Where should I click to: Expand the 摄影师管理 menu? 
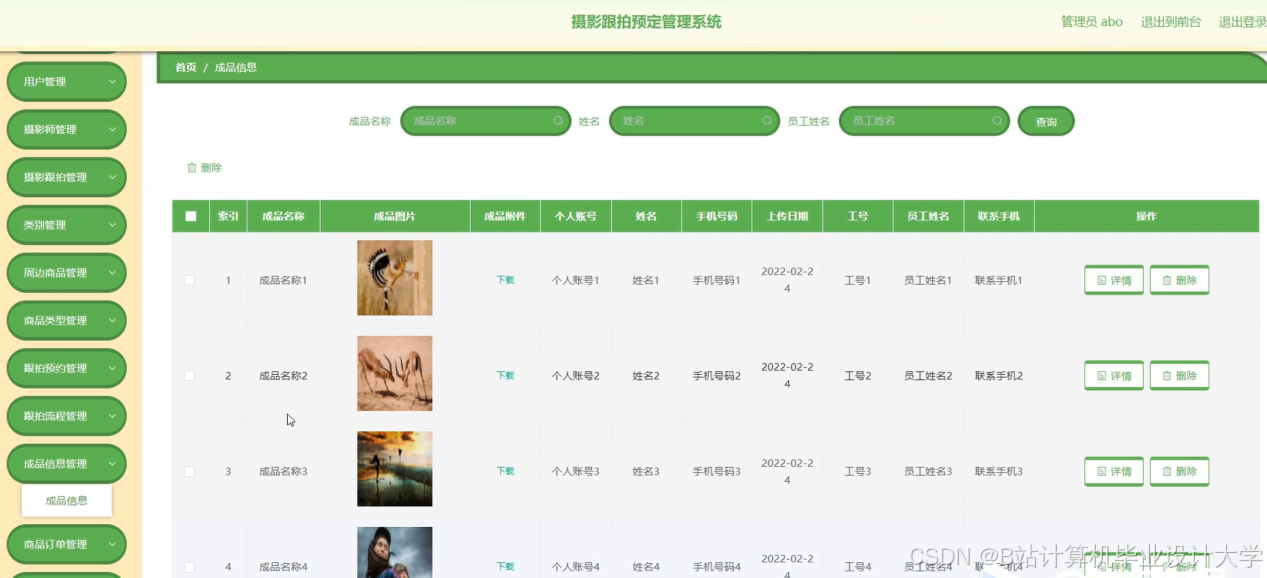pyautogui.click(x=67, y=130)
